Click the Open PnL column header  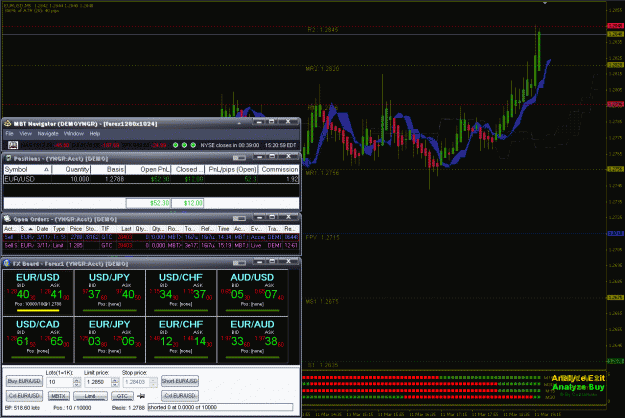pos(149,170)
